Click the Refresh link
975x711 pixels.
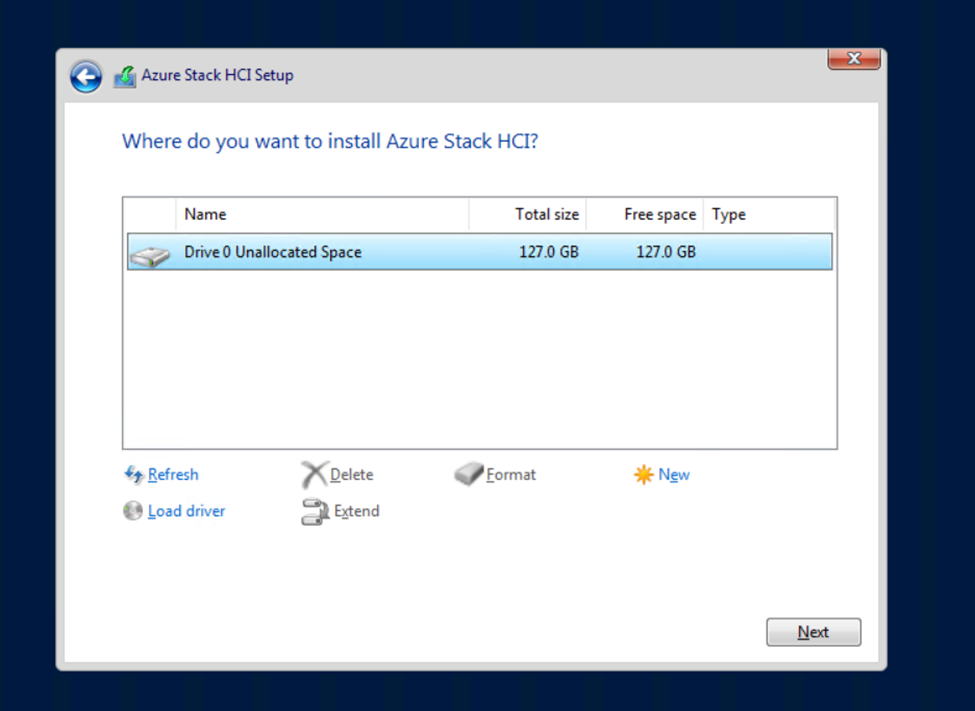pos(173,475)
